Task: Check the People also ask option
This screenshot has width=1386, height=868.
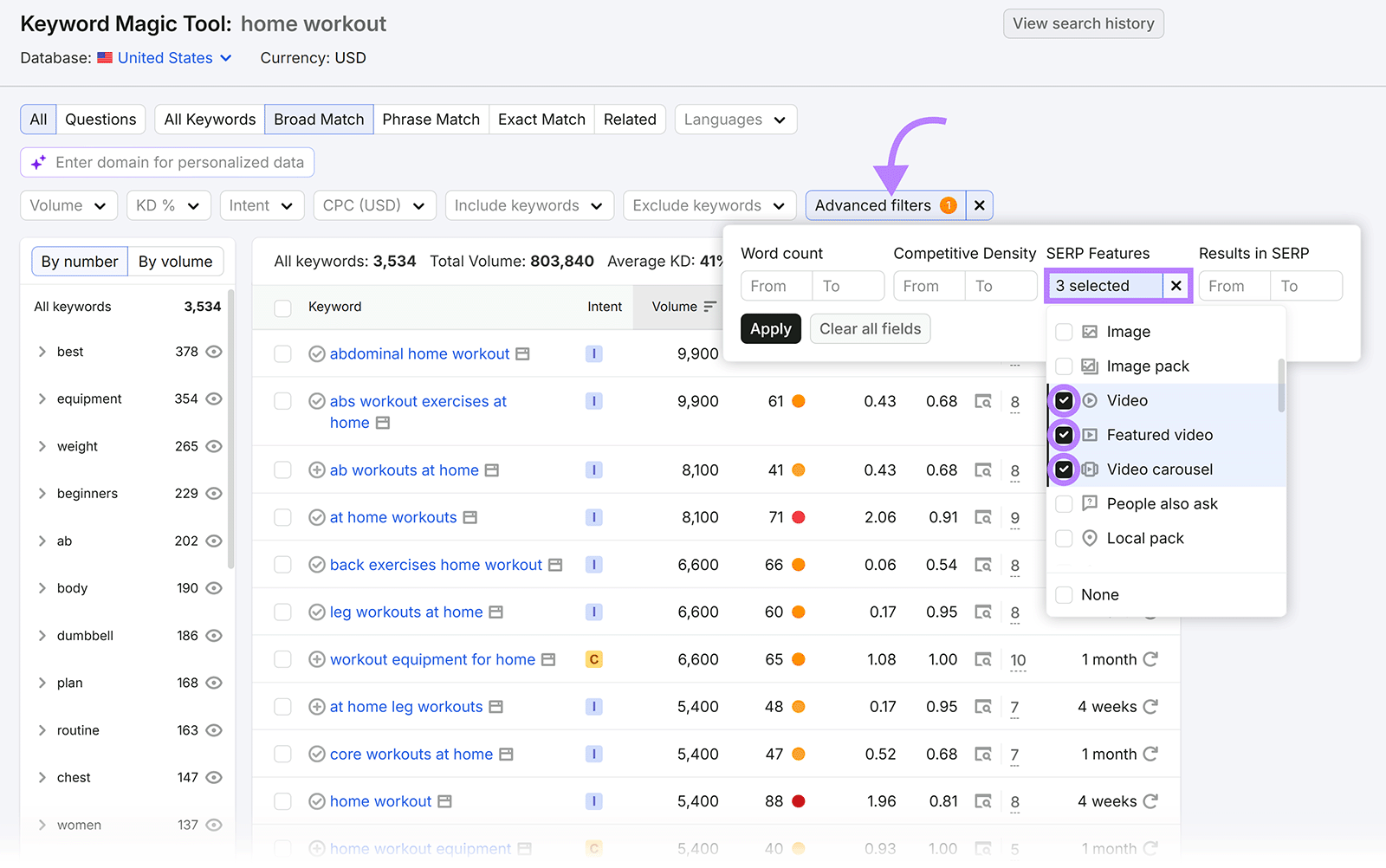Action: click(1064, 504)
